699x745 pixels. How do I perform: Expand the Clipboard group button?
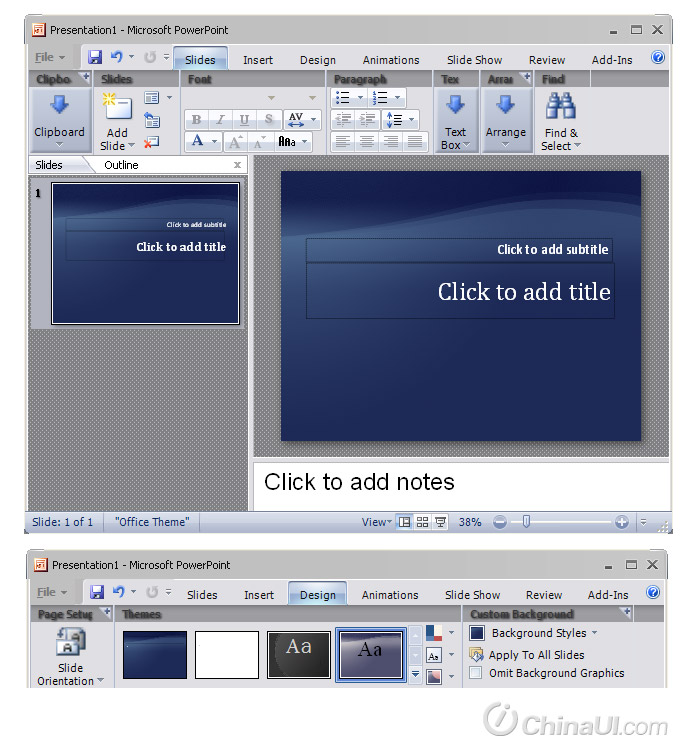pyautogui.click(x=59, y=121)
